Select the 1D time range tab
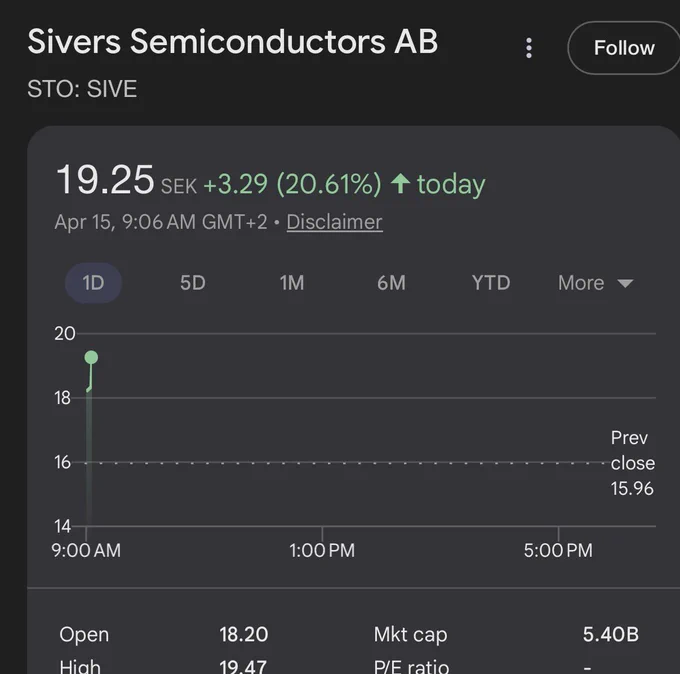This screenshot has width=680, height=674. (93, 283)
